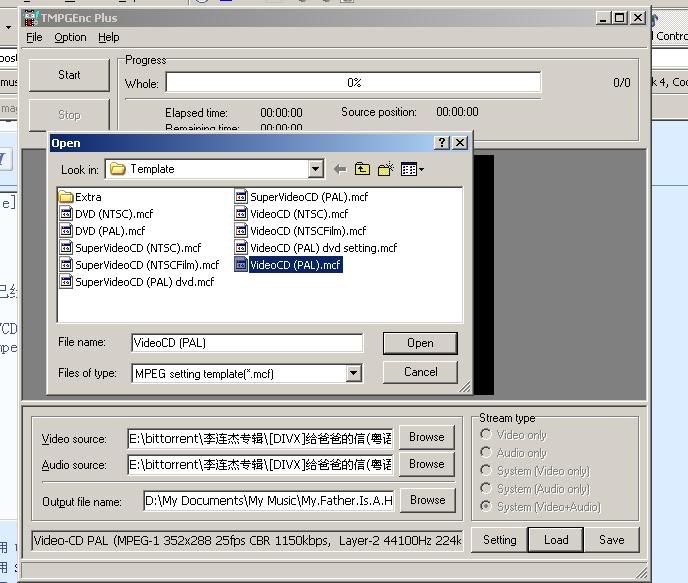Select SuperVideoCD (PAL) dvd.mcf file name

coord(145,282)
